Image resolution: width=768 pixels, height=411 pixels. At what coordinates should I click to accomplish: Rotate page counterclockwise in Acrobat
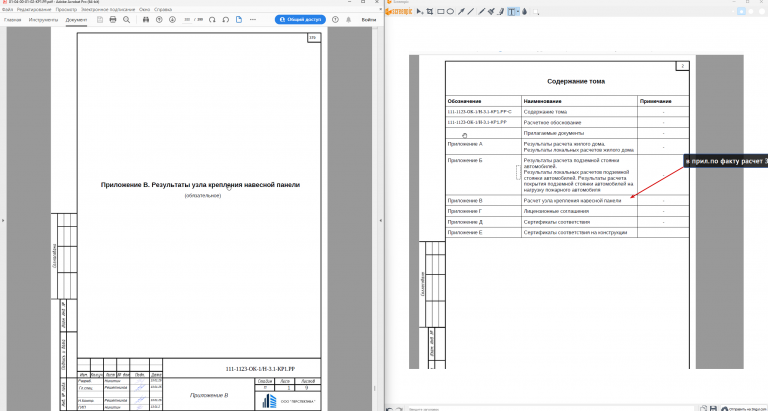pos(226,20)
